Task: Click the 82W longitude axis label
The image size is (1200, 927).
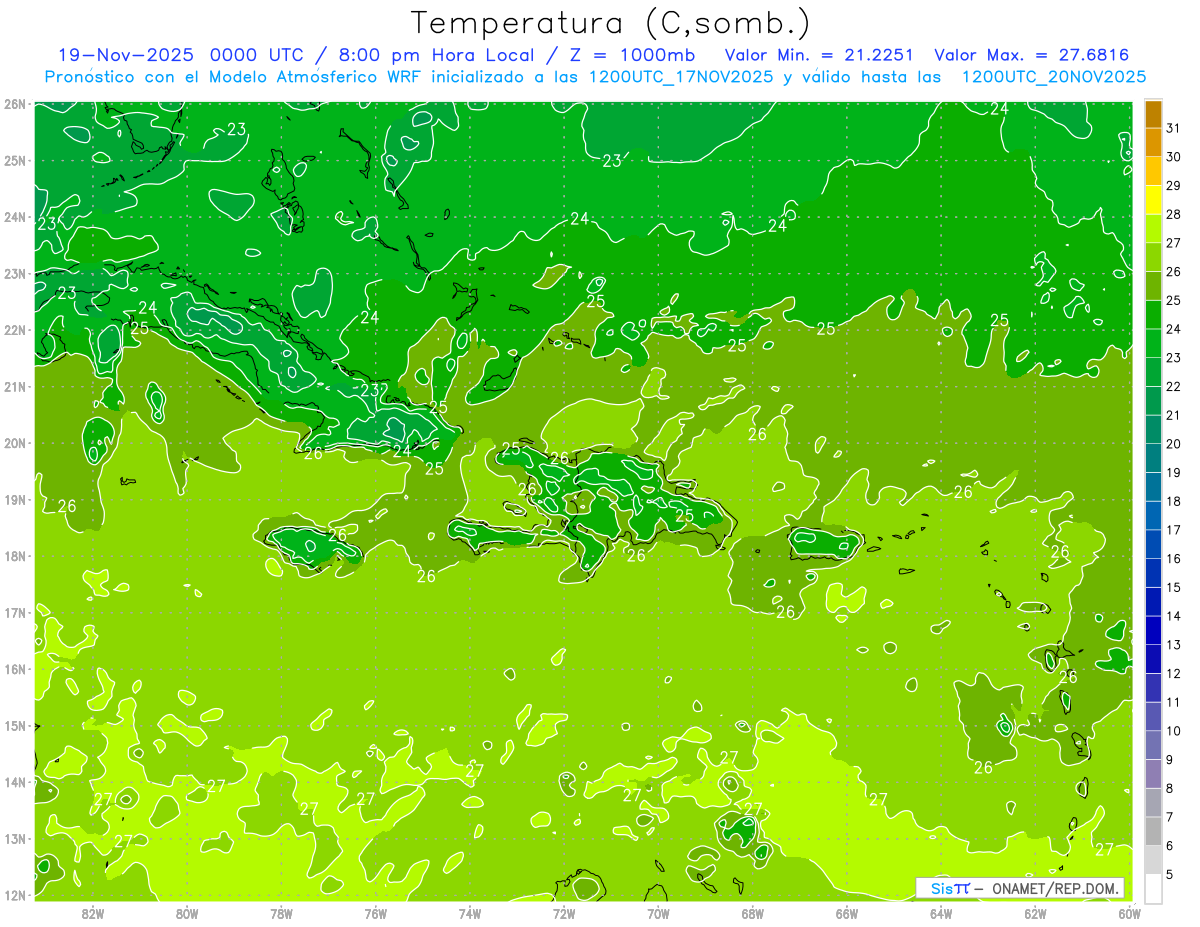Action: pos(93,914)
